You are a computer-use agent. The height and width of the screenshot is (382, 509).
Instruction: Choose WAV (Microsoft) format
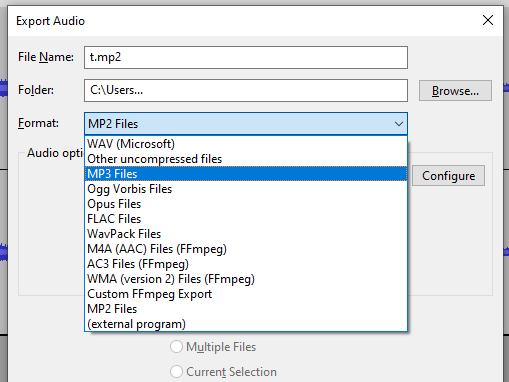246,144
